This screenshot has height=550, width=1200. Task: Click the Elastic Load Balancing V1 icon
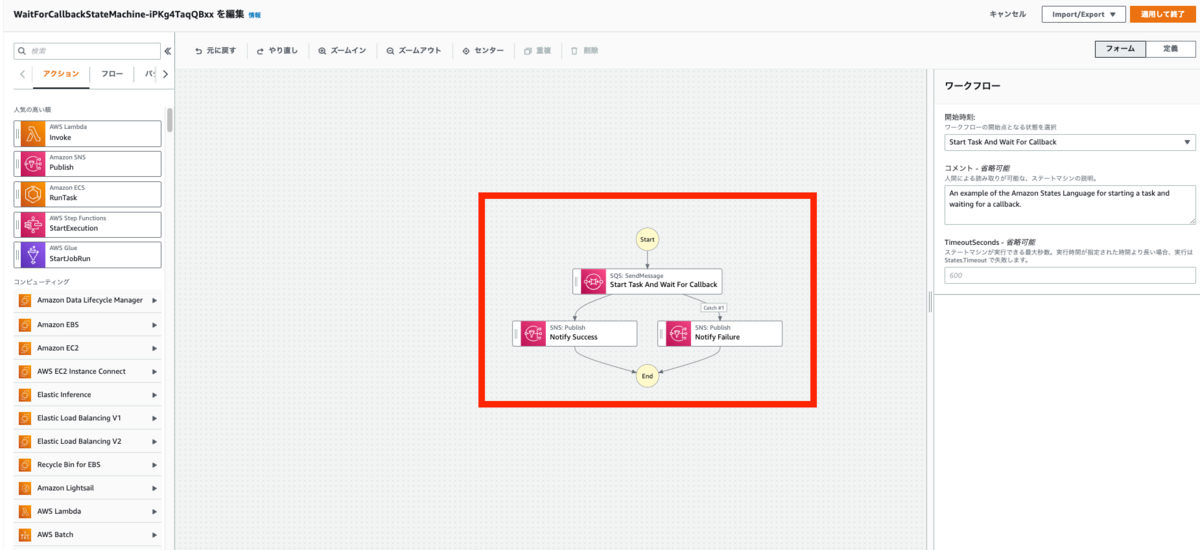click(x=24, y=418)
